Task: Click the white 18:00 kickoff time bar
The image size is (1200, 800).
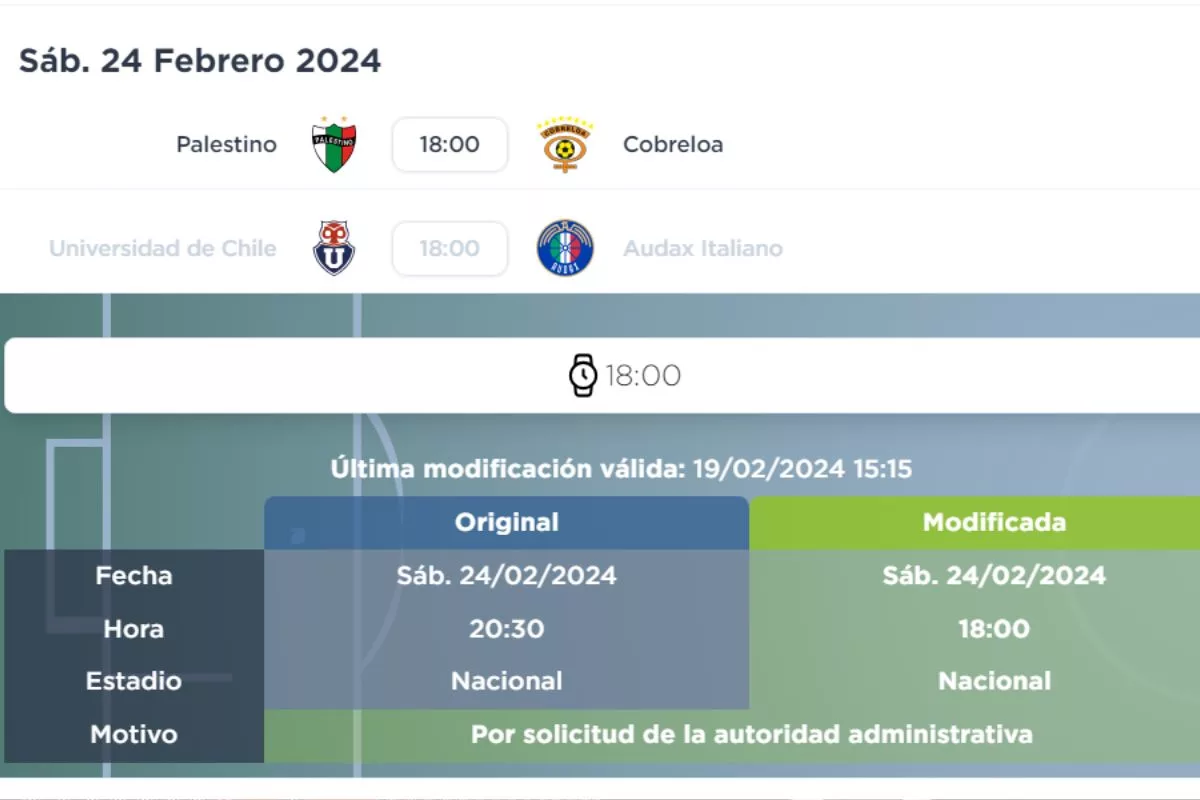Action: tap(800, 376)
